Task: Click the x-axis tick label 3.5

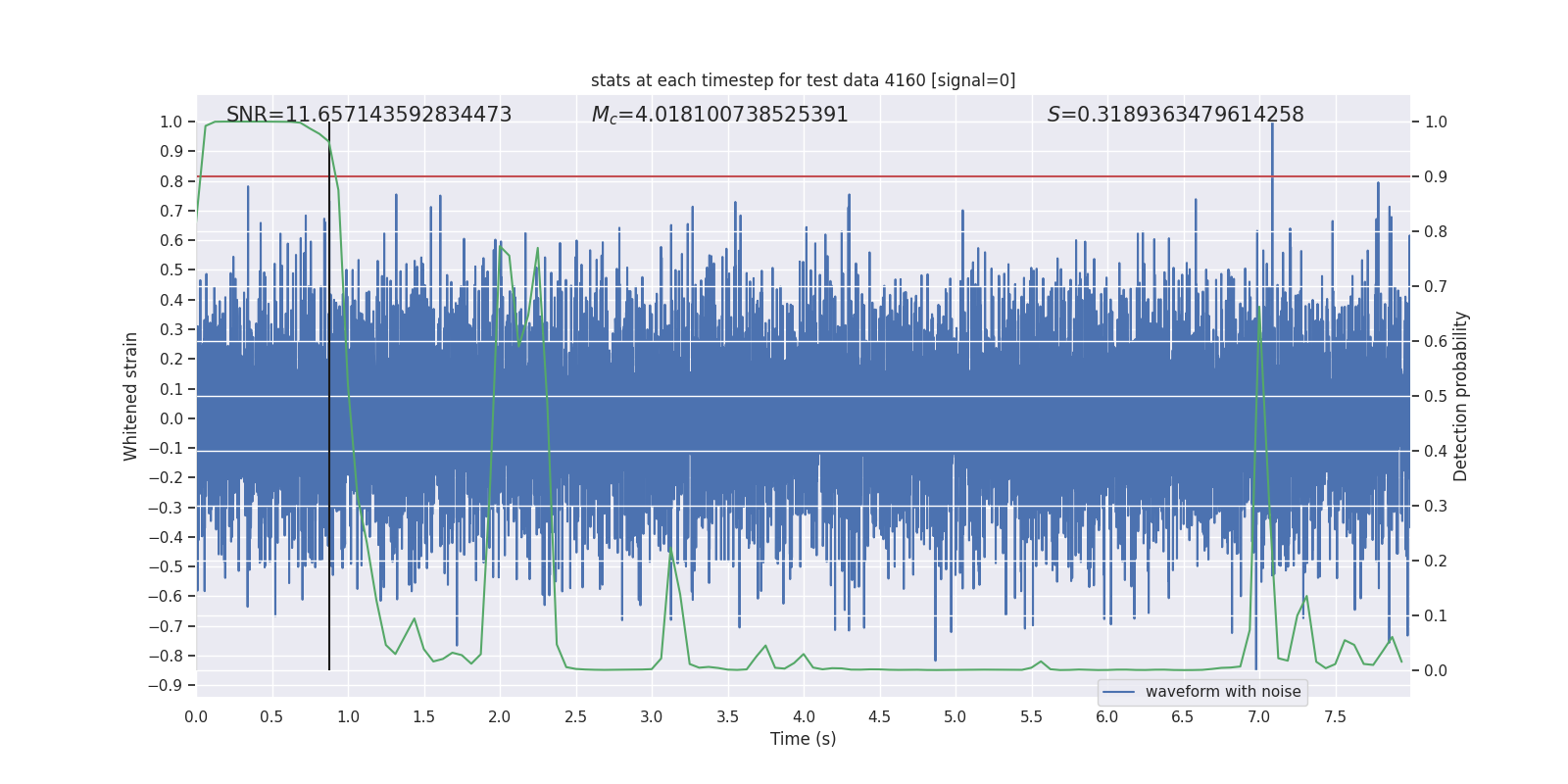Action: click(x=727, y=716)
